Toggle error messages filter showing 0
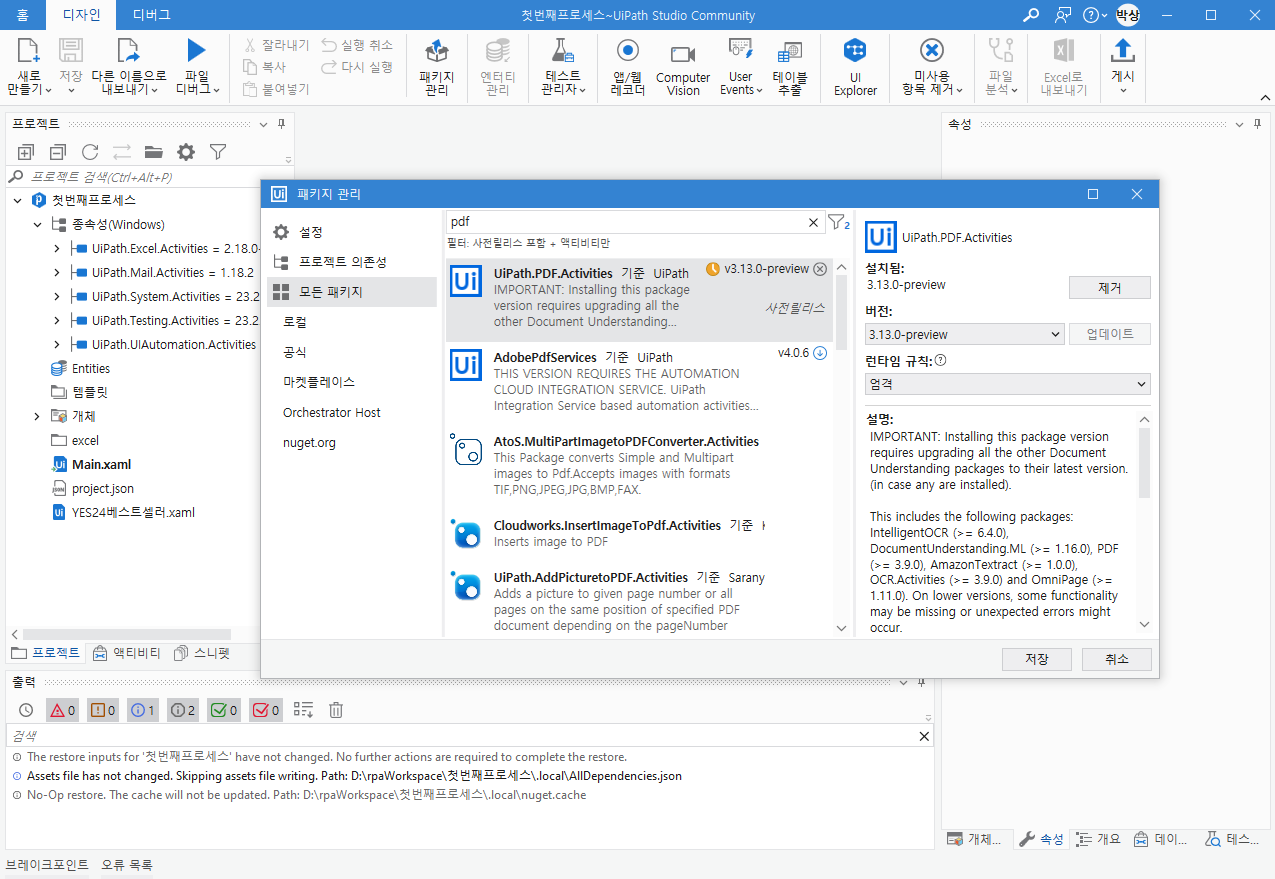 pyautogui.click(x=63, y=710)
